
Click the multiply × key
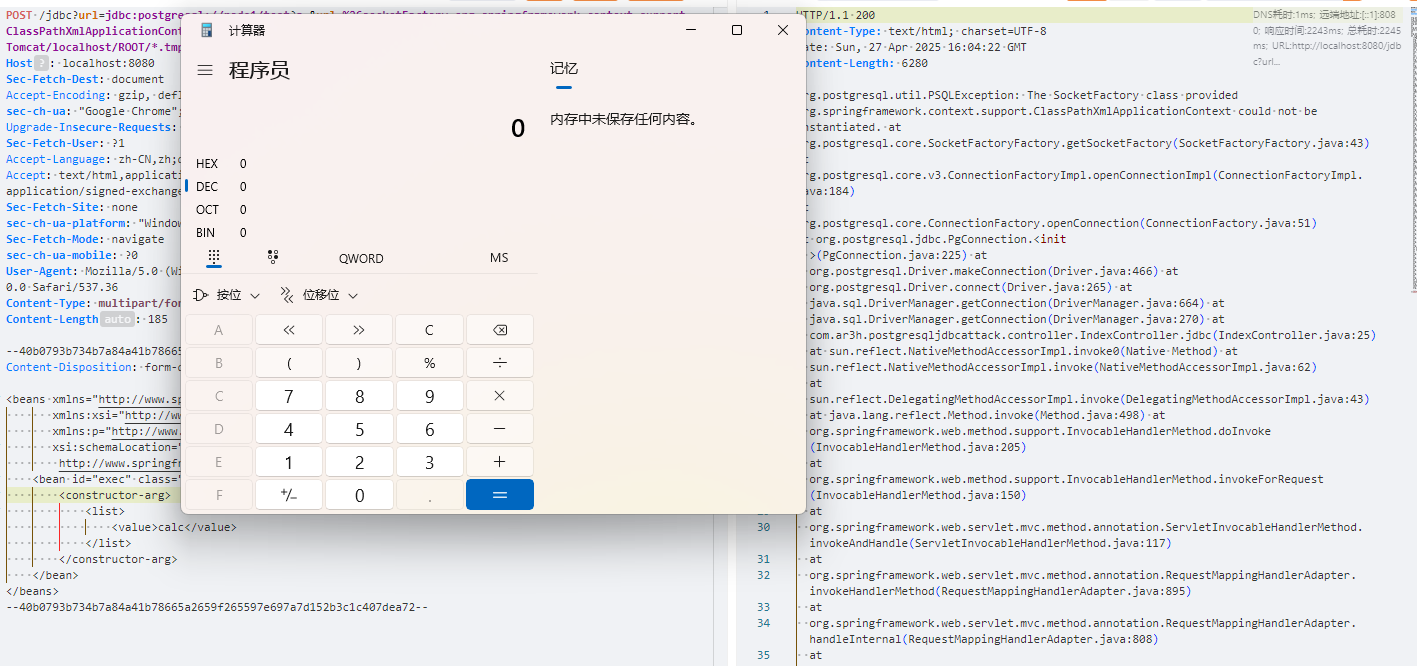500,396
